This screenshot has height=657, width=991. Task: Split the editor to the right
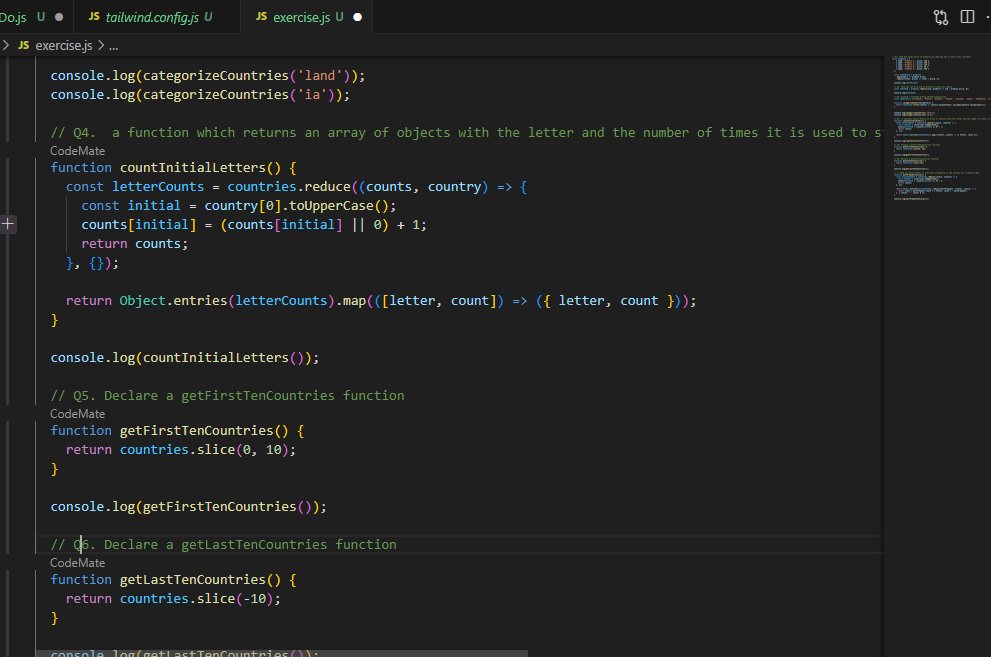(967, 17)
